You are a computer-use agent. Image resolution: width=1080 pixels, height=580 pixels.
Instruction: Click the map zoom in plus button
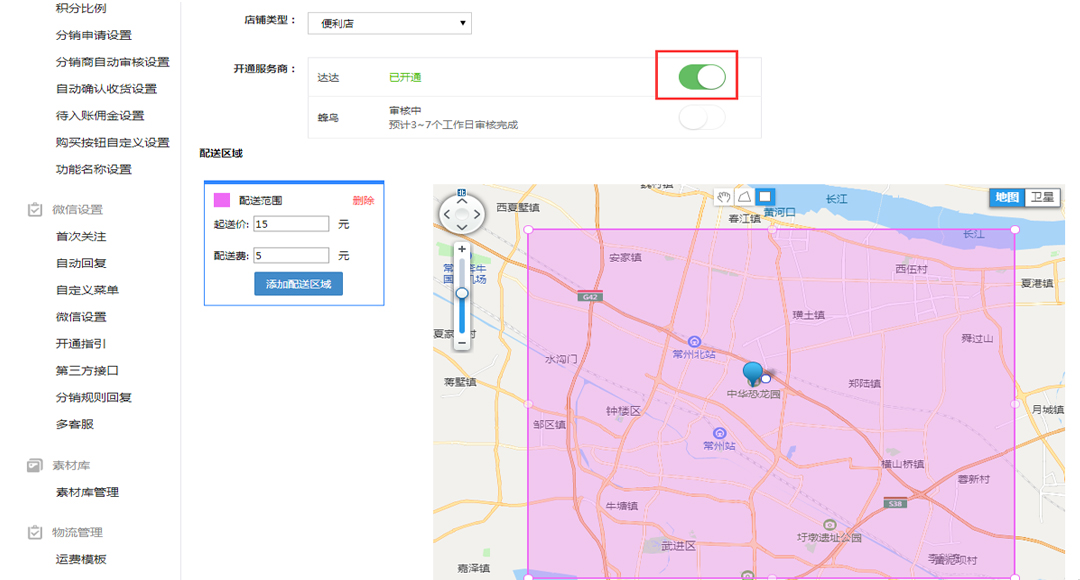click(x=462, y=249)
